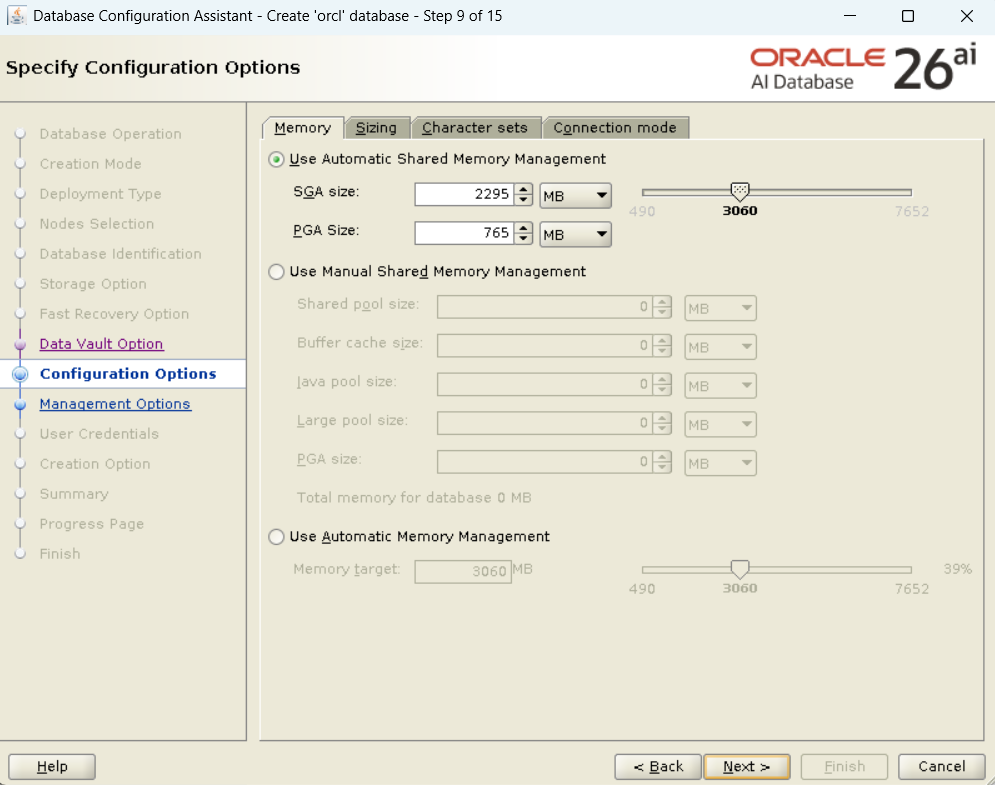Go to Management Options step link

tap(115, 404)
